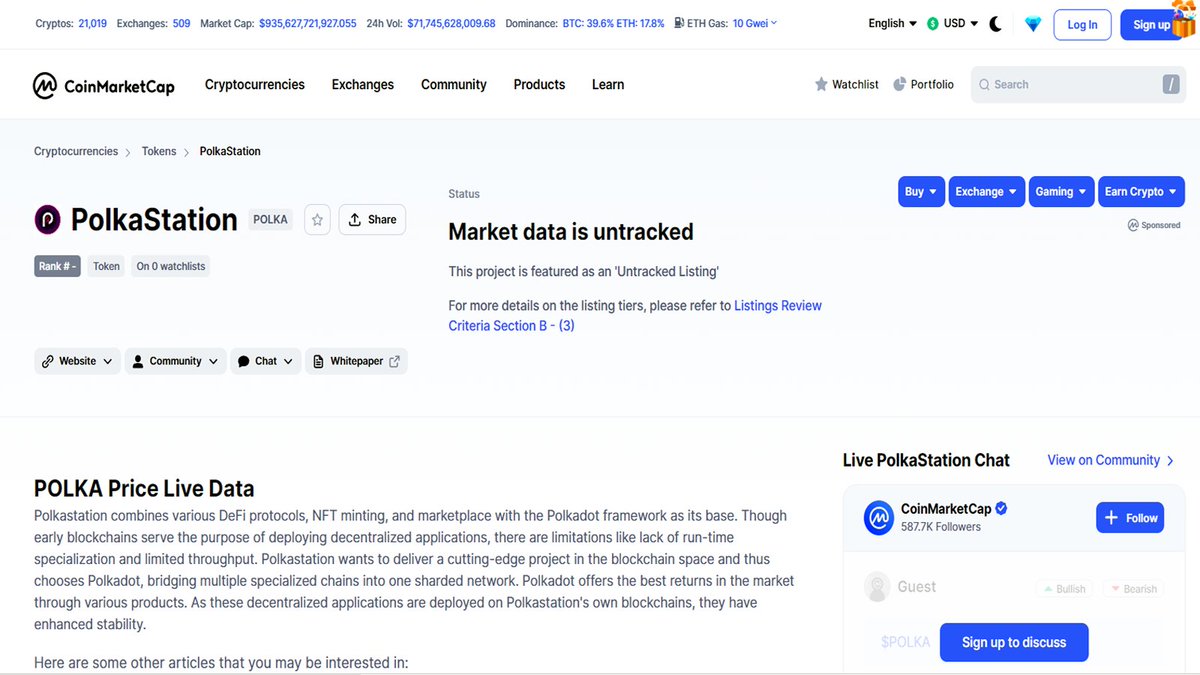Screen dimensions: 1200x675
Task: Click BTC ETH dominance values
Action: click(x=613, y=23)
